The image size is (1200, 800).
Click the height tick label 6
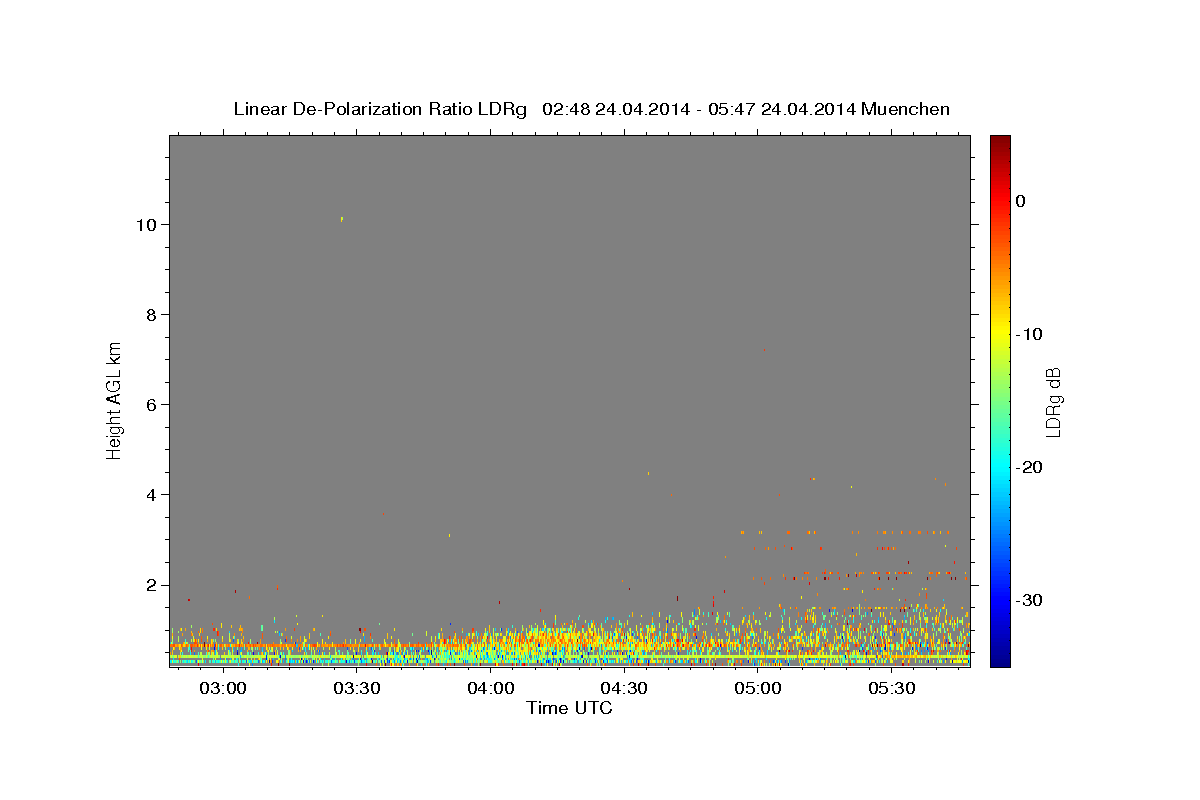150,404
